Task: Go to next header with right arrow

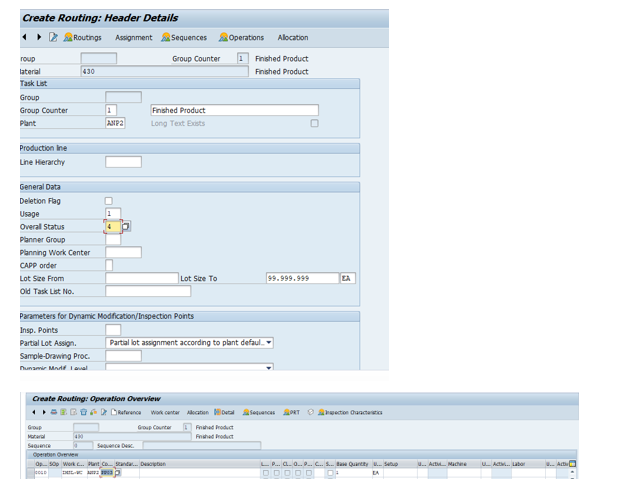Action: (39, 37)
